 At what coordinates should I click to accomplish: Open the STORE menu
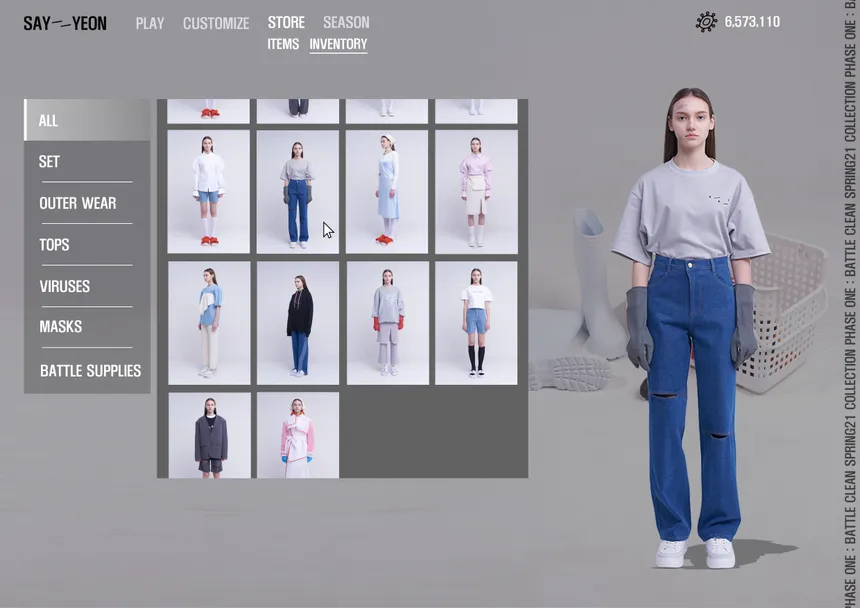coord(286,22)
